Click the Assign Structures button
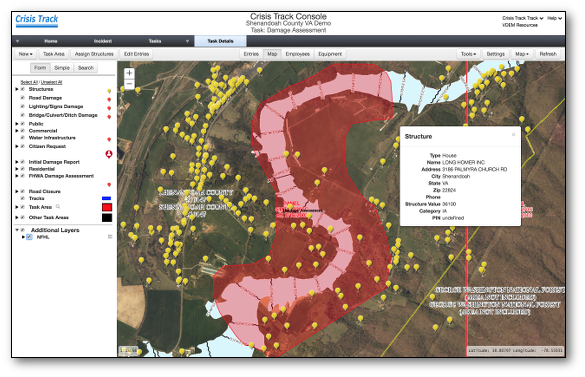 pyautogui.click(x=94, y=54)
